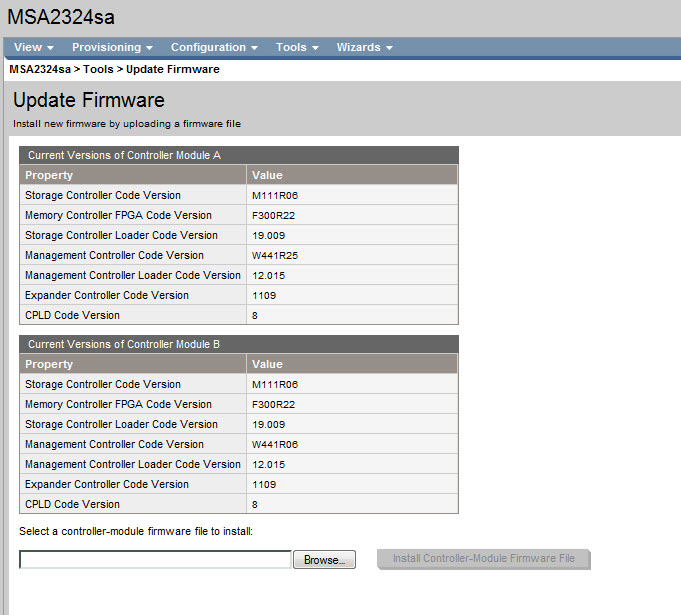Select Module A value M111R06
681x615 pixels.
[x=275, y=195]
